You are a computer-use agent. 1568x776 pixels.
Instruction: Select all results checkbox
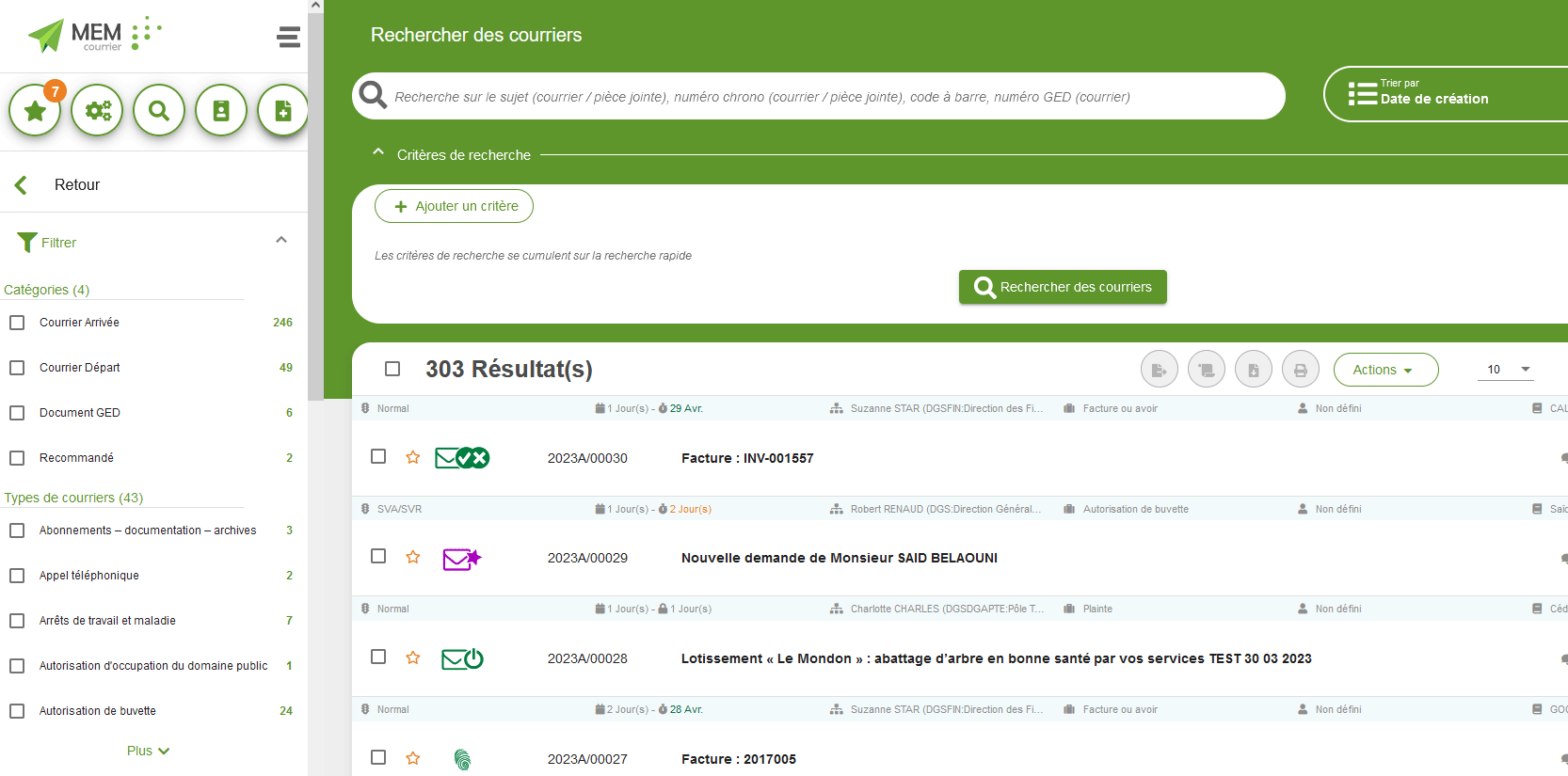[x=392, y=369]
